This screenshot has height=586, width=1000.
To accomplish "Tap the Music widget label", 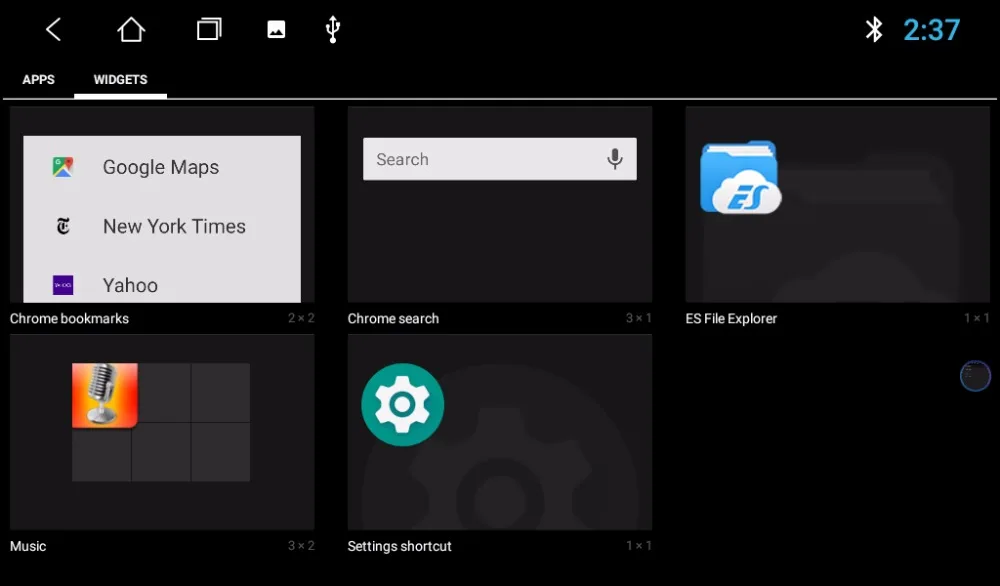I will point(28,546).
